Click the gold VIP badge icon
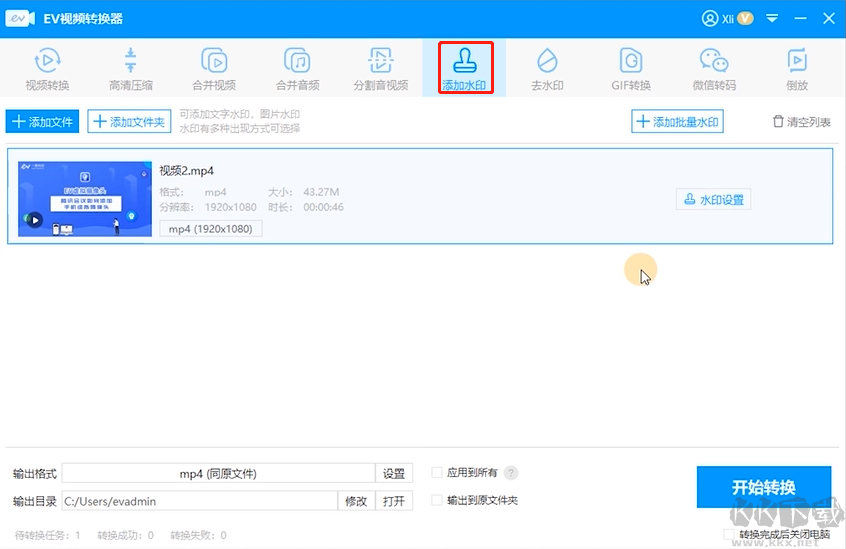 pos(745,19)
